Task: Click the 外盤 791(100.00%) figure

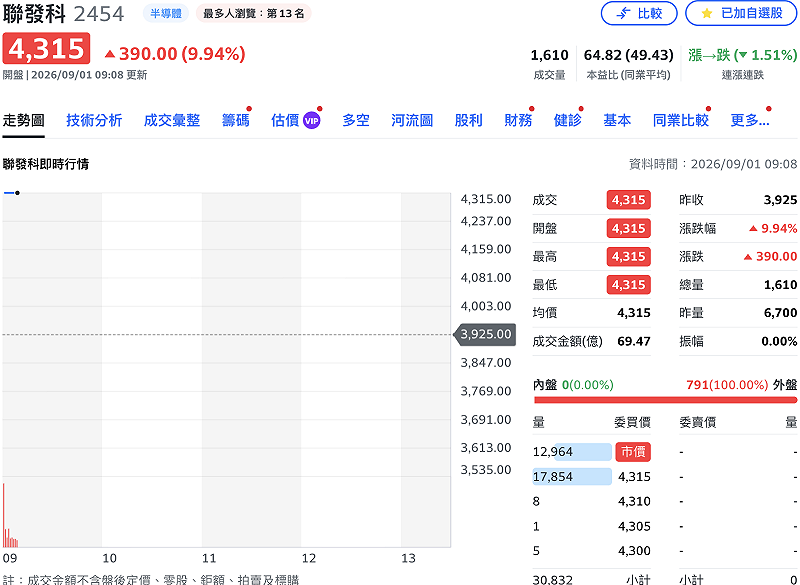Action: click(727, 385)
